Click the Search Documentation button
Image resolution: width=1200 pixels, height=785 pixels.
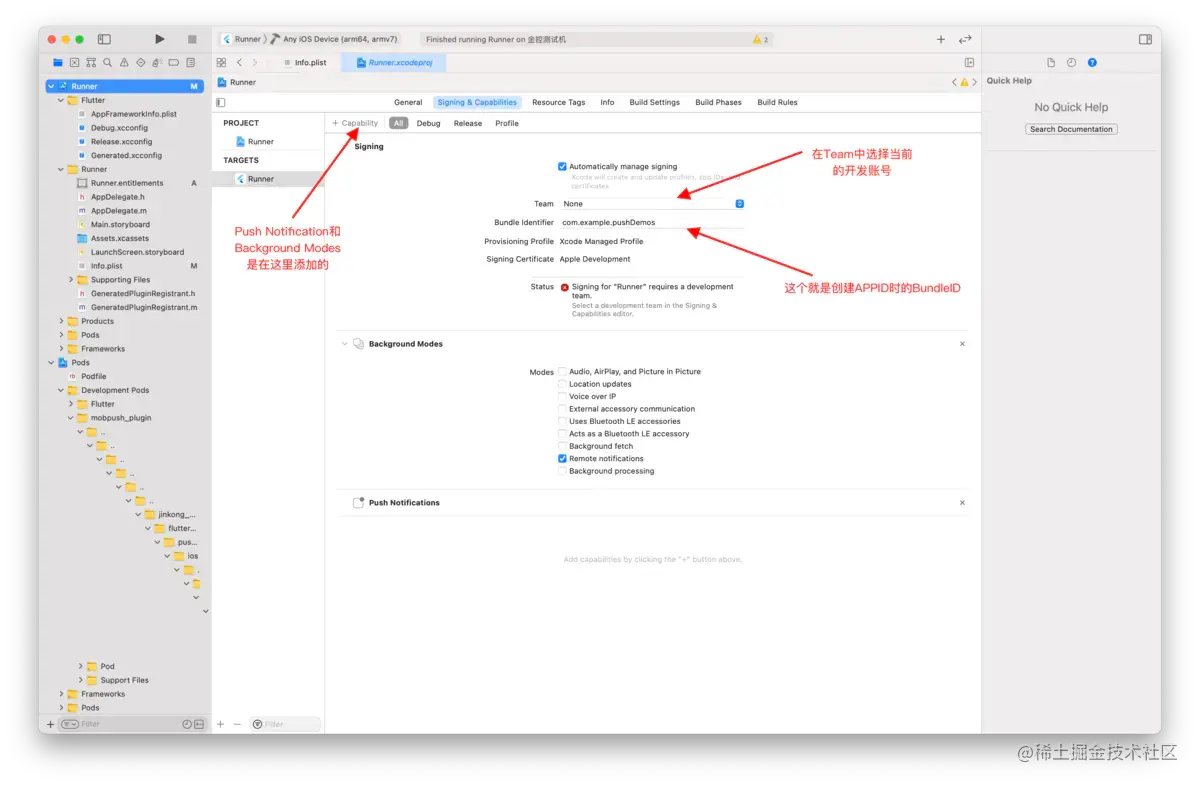1071,129
